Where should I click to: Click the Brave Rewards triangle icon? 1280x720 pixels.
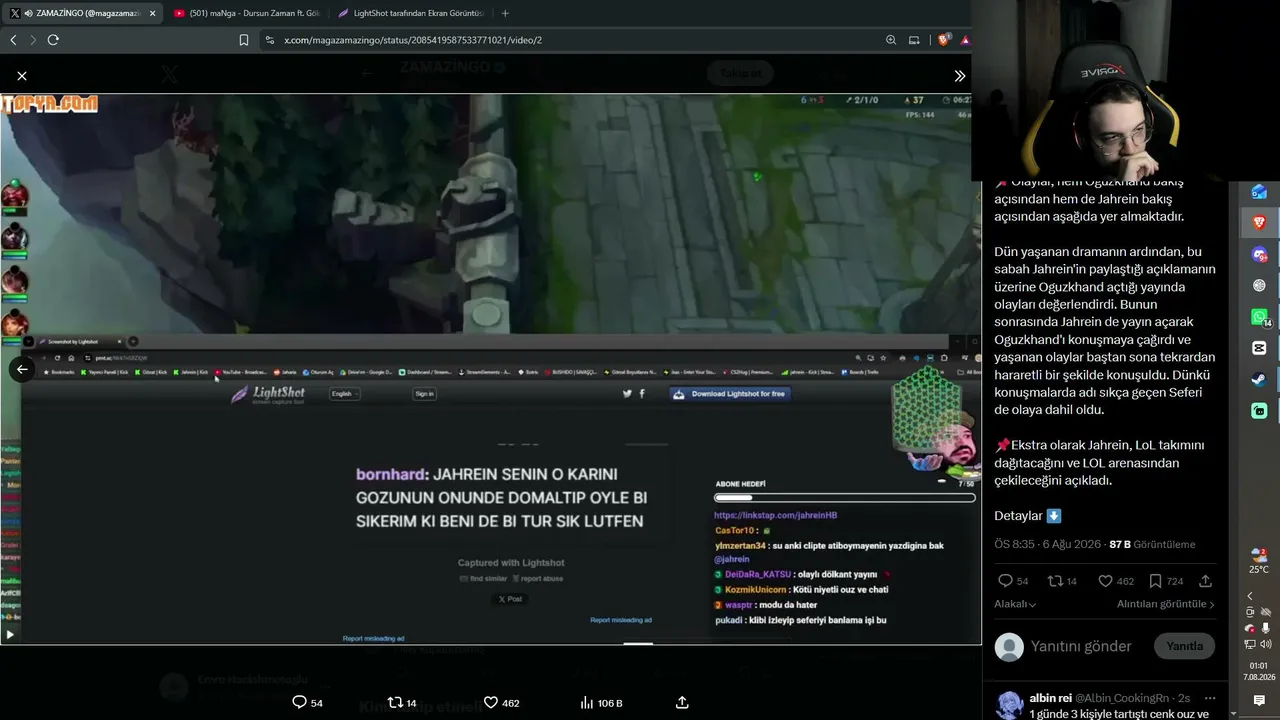pos(965,40)
